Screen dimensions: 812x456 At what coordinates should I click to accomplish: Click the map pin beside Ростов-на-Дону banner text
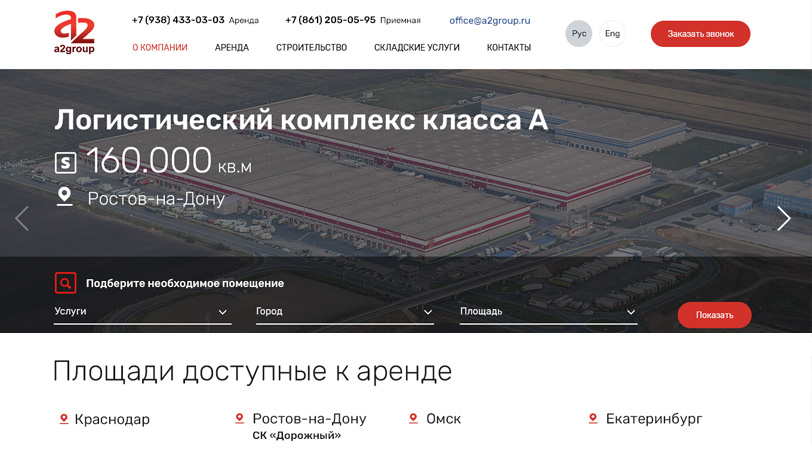pos(65,197)
